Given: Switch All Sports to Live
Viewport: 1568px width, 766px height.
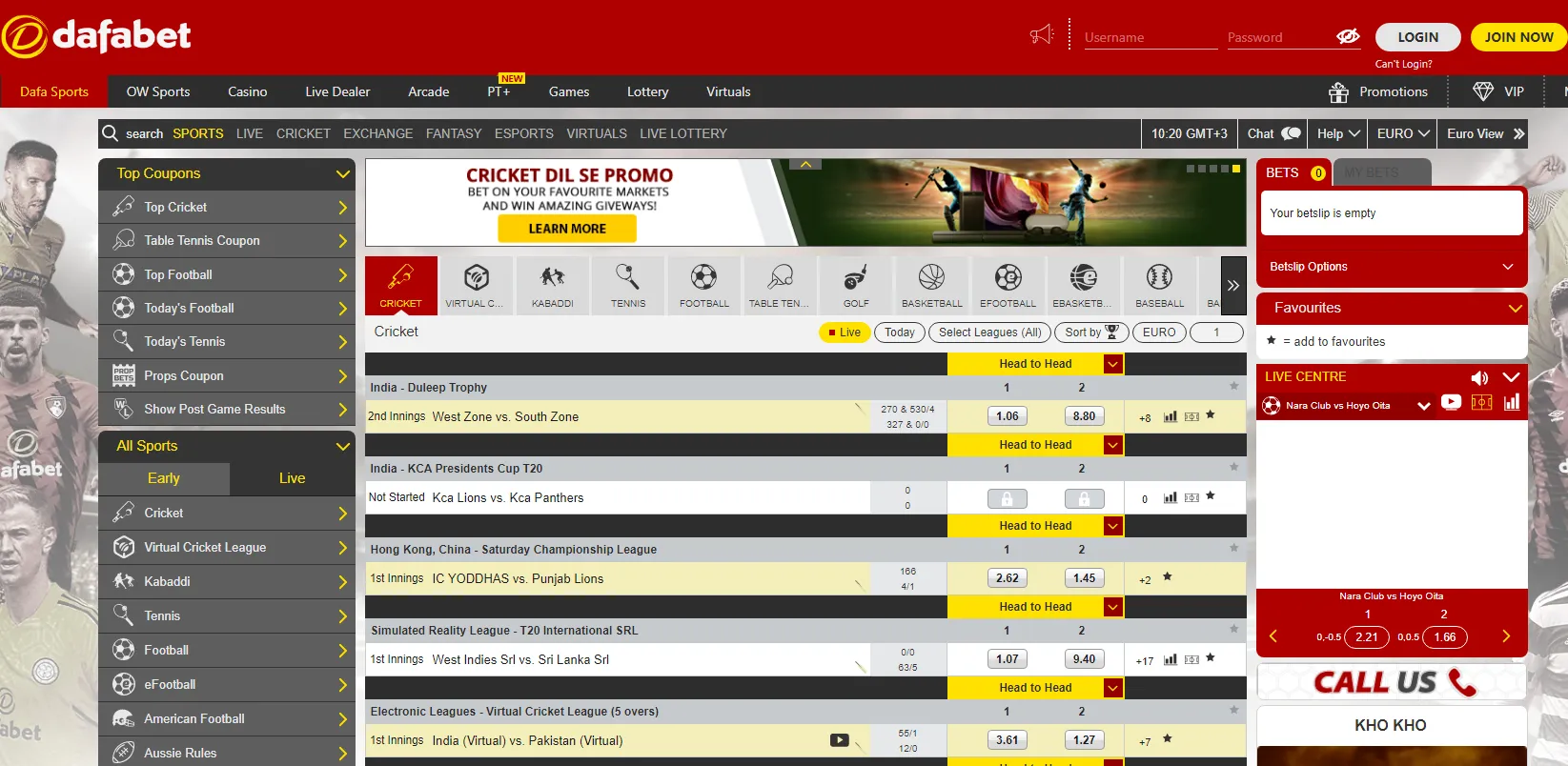Looking at the screenshot, I should (x=293, y=478).
